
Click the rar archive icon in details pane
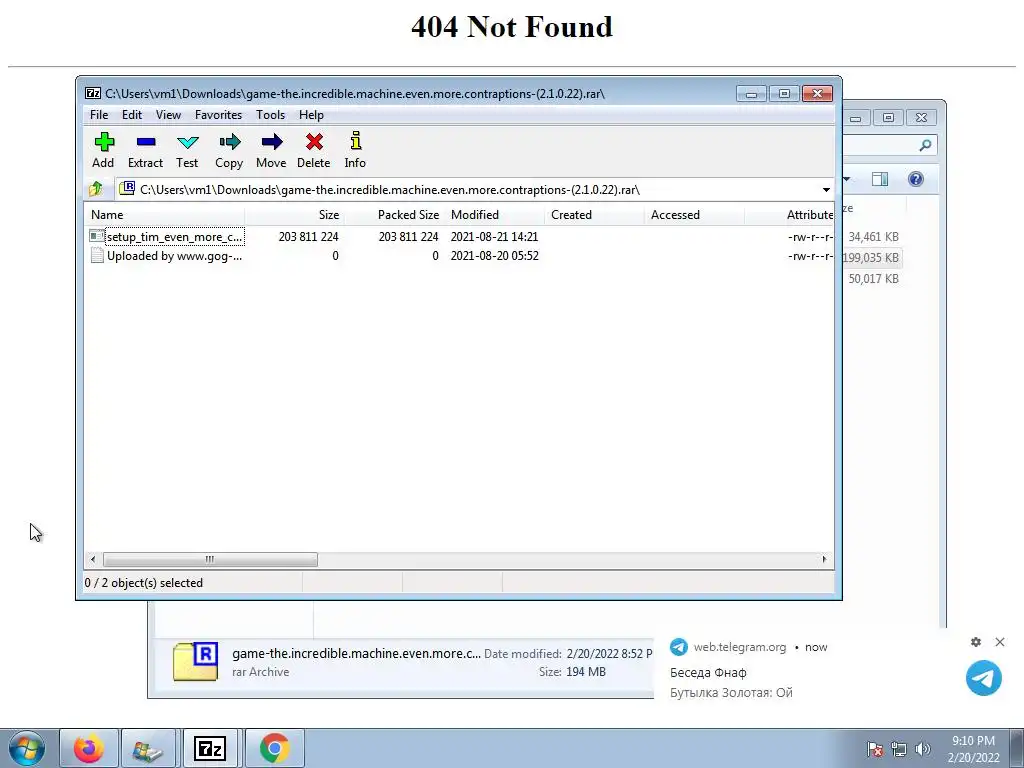click(195, 662)
